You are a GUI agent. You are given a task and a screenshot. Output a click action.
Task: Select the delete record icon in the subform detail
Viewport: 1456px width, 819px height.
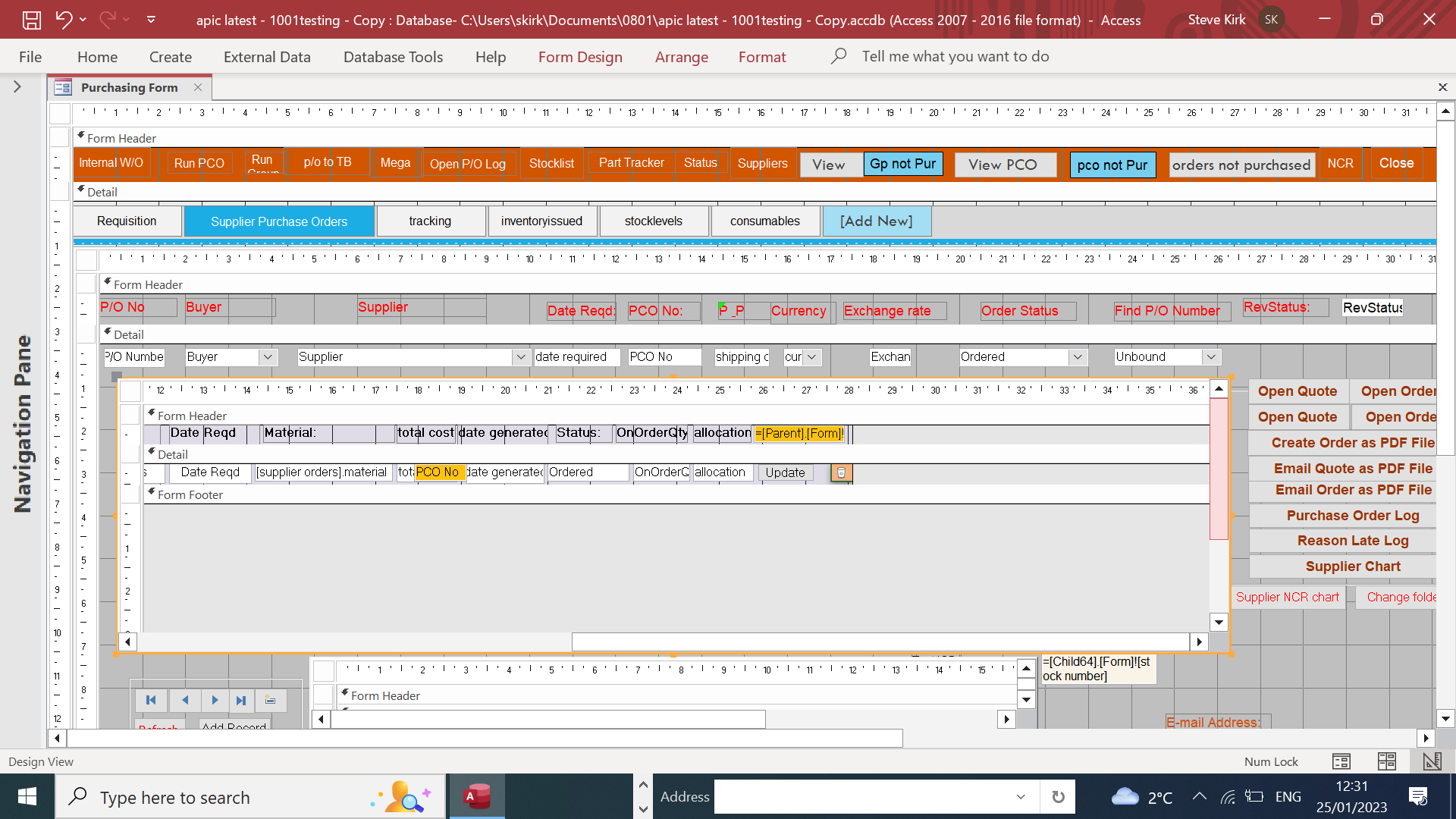[841, 472]
